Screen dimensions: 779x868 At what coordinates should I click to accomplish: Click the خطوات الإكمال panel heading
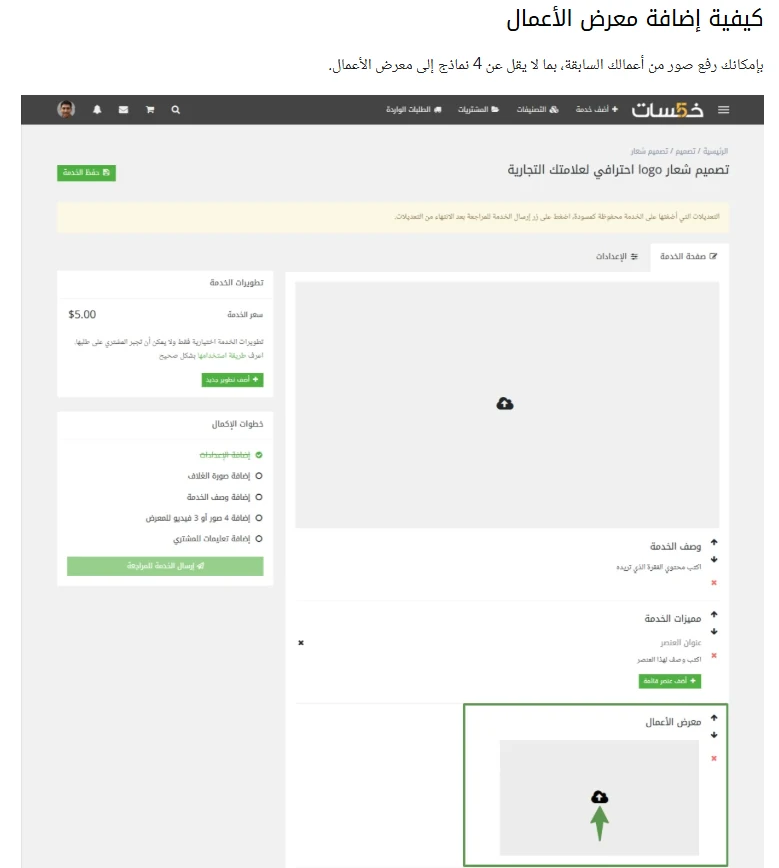coord(238,424)
